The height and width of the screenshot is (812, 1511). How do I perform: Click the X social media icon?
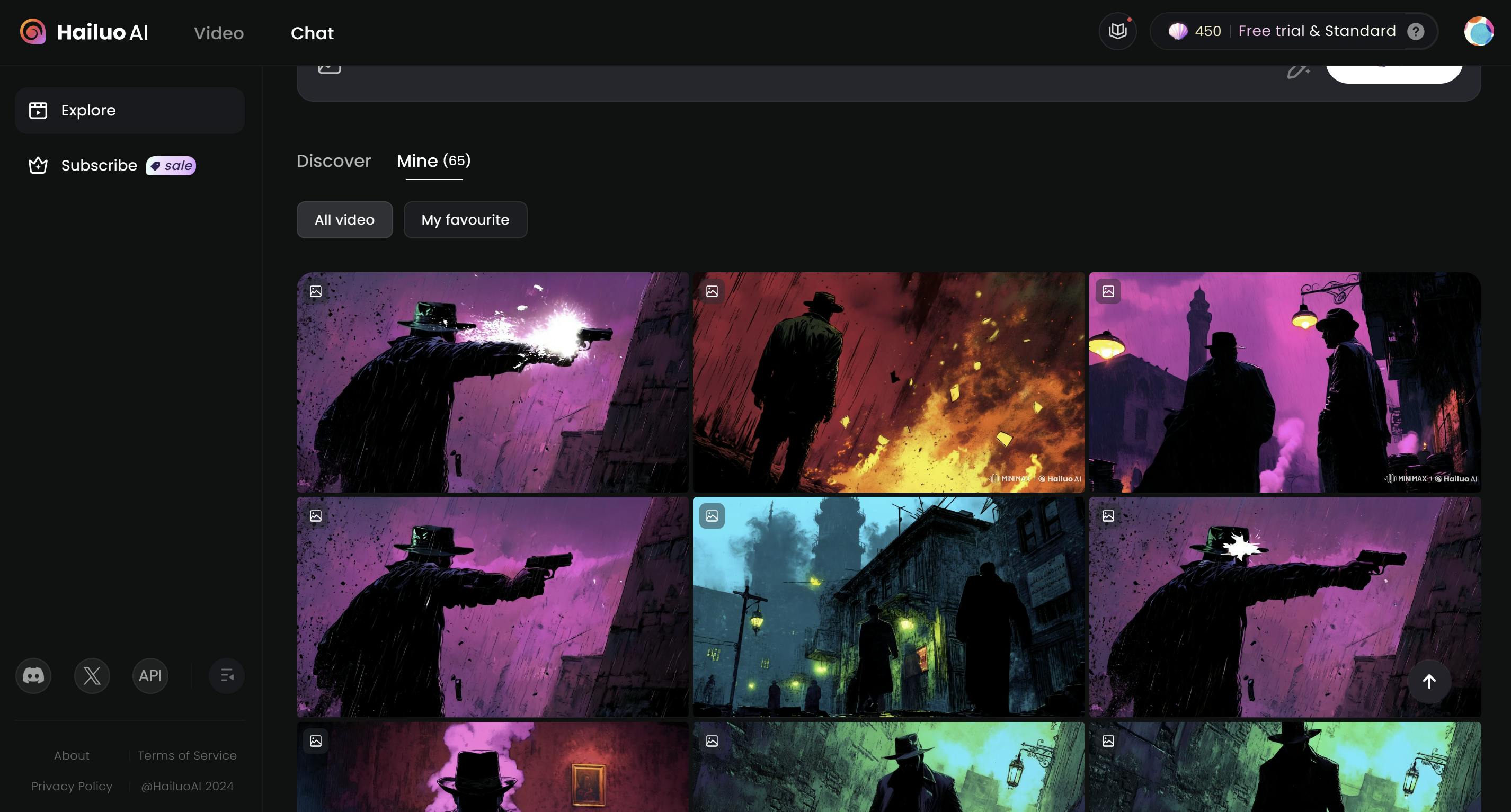tap(92, 676)
